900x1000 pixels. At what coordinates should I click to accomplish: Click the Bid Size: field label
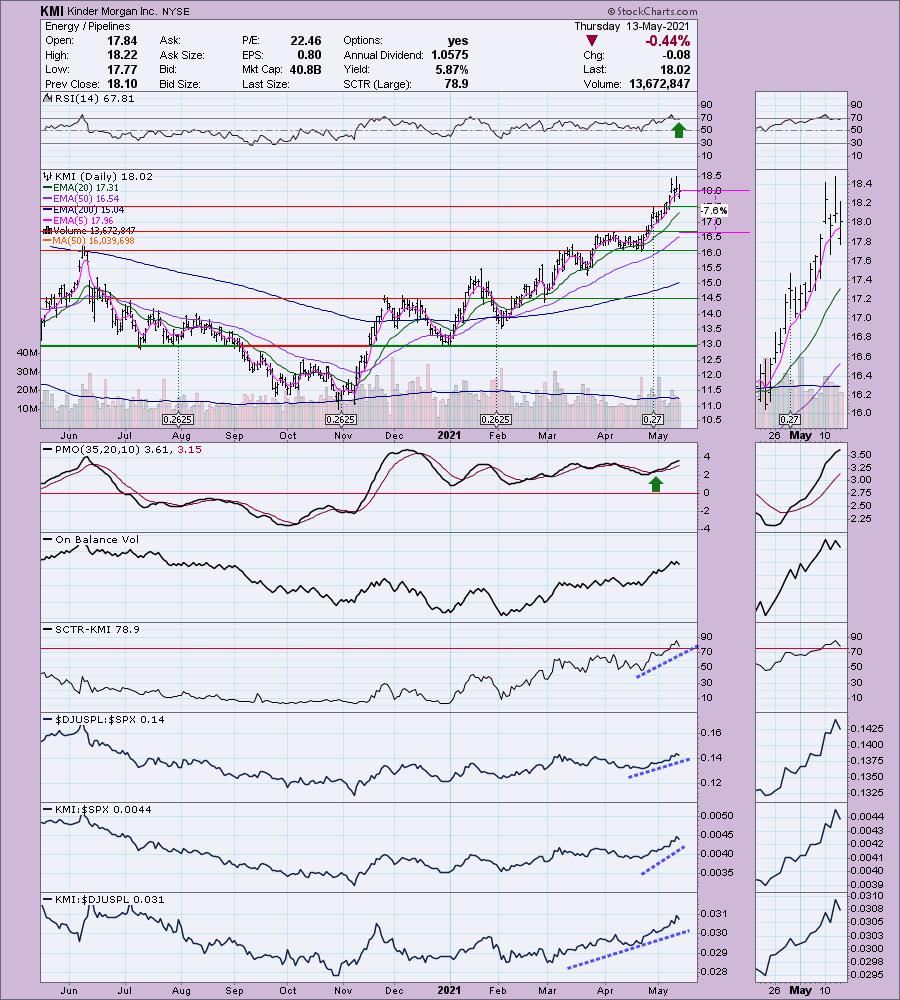coord(180,84)
